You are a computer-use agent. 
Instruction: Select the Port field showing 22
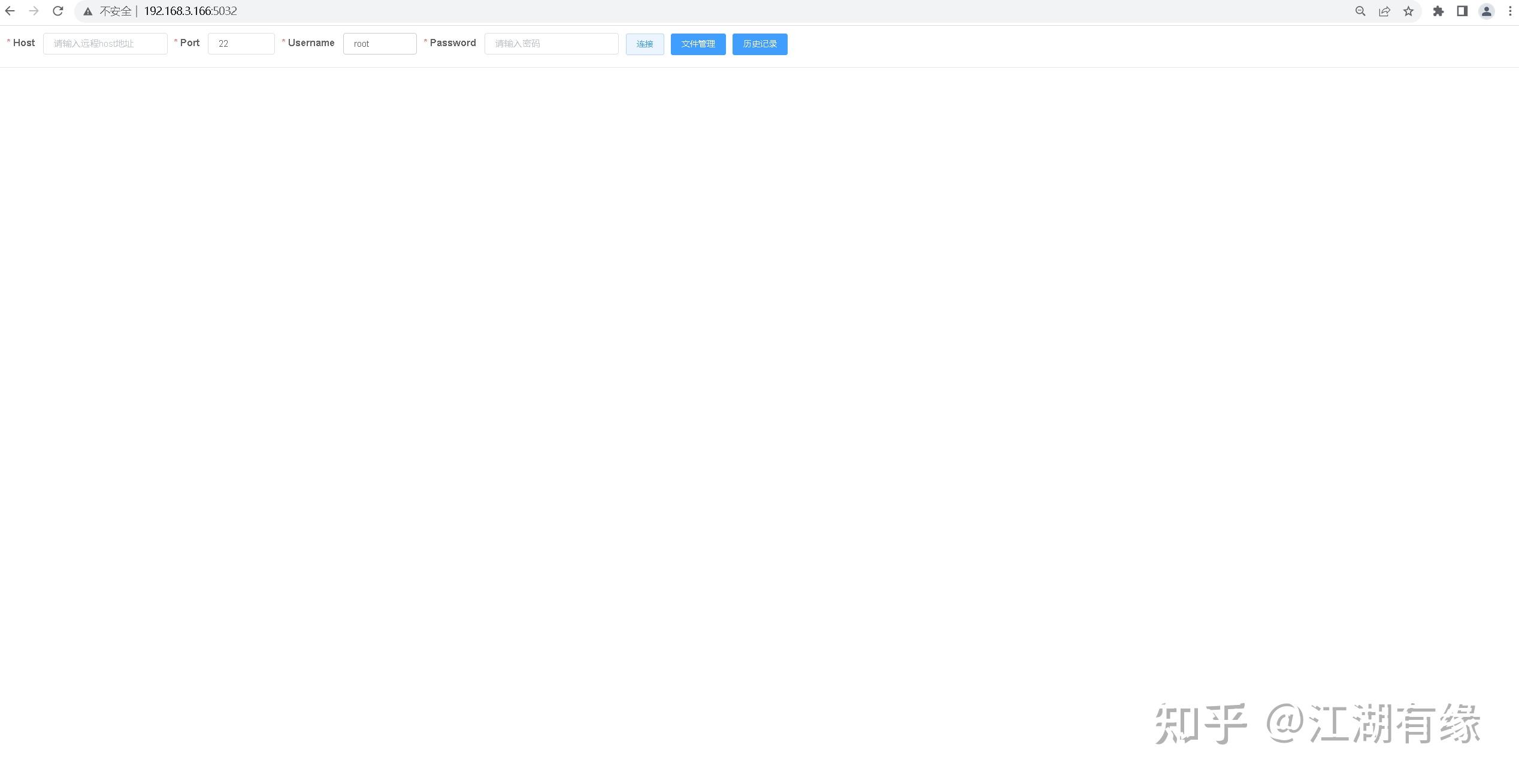(241, 43)
